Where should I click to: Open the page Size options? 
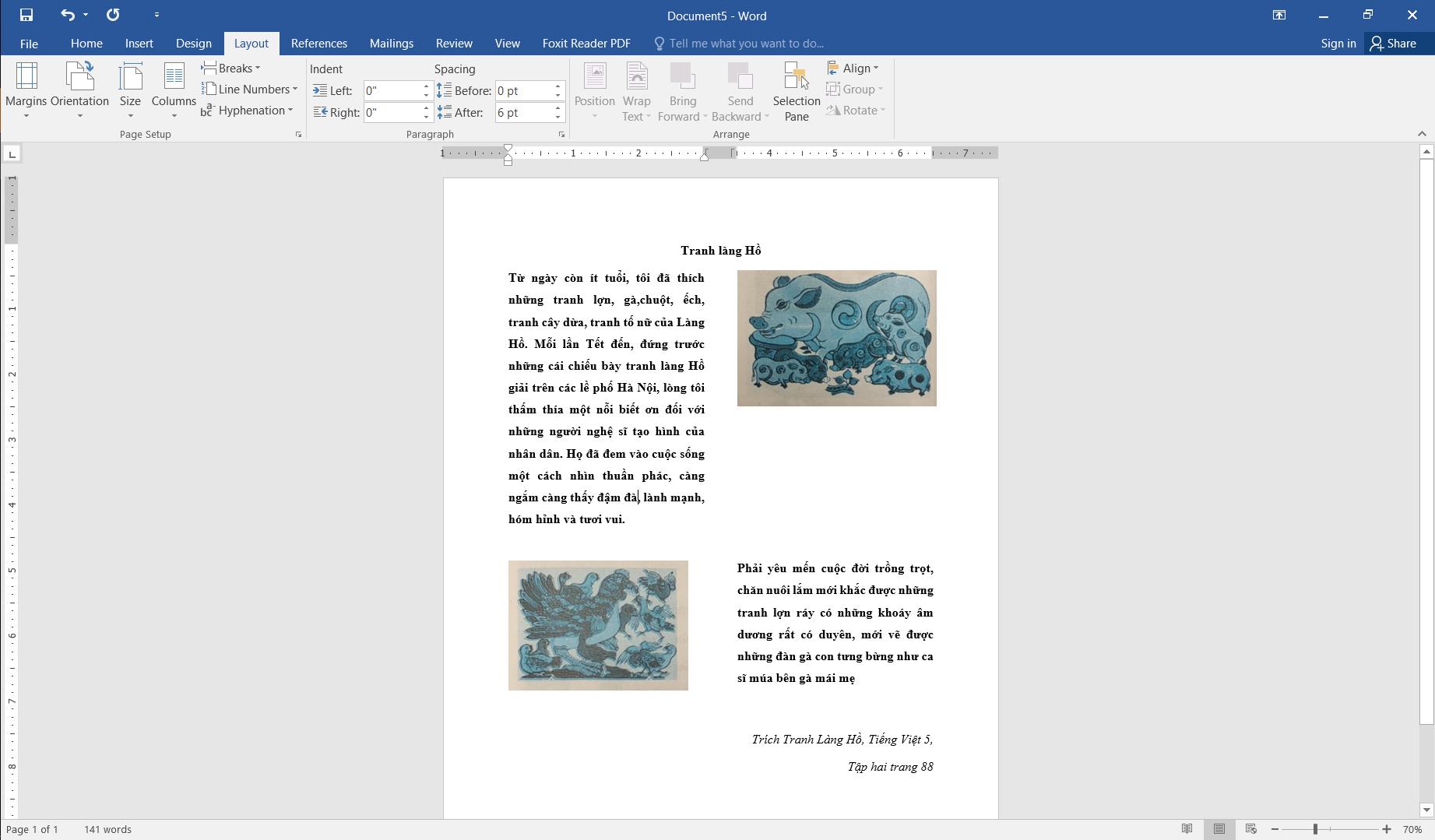coord(130,90)
